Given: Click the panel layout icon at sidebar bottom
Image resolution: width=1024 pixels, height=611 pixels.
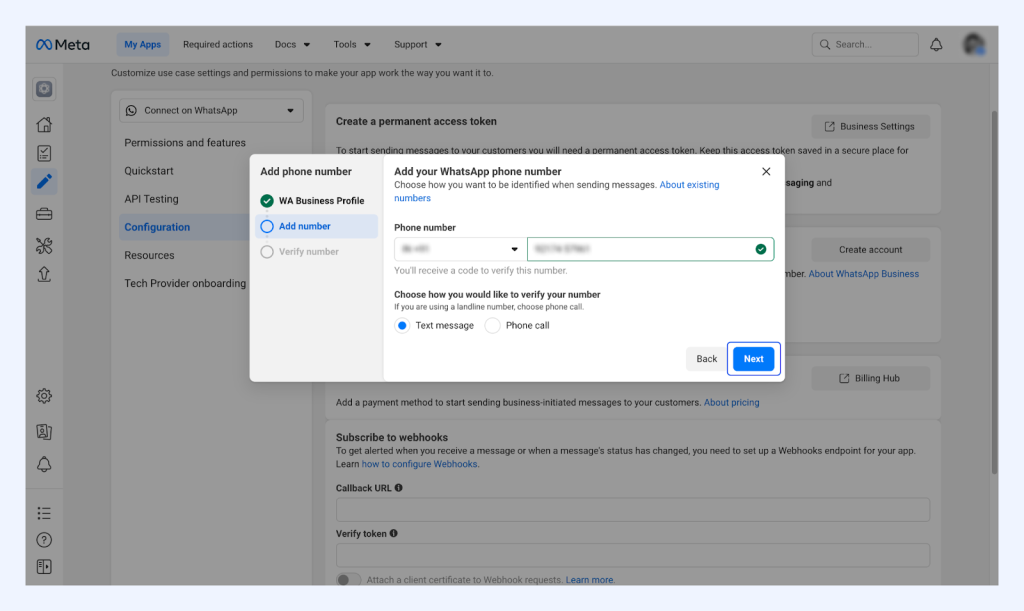Looking at the screenshot, I should point(44,567).
